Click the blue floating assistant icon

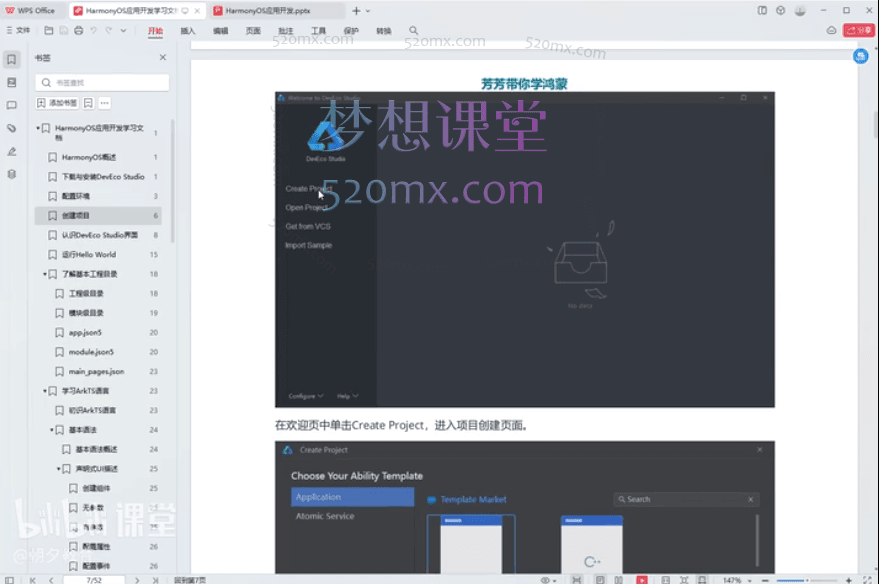pyautogui.click(x=860, y=57)
